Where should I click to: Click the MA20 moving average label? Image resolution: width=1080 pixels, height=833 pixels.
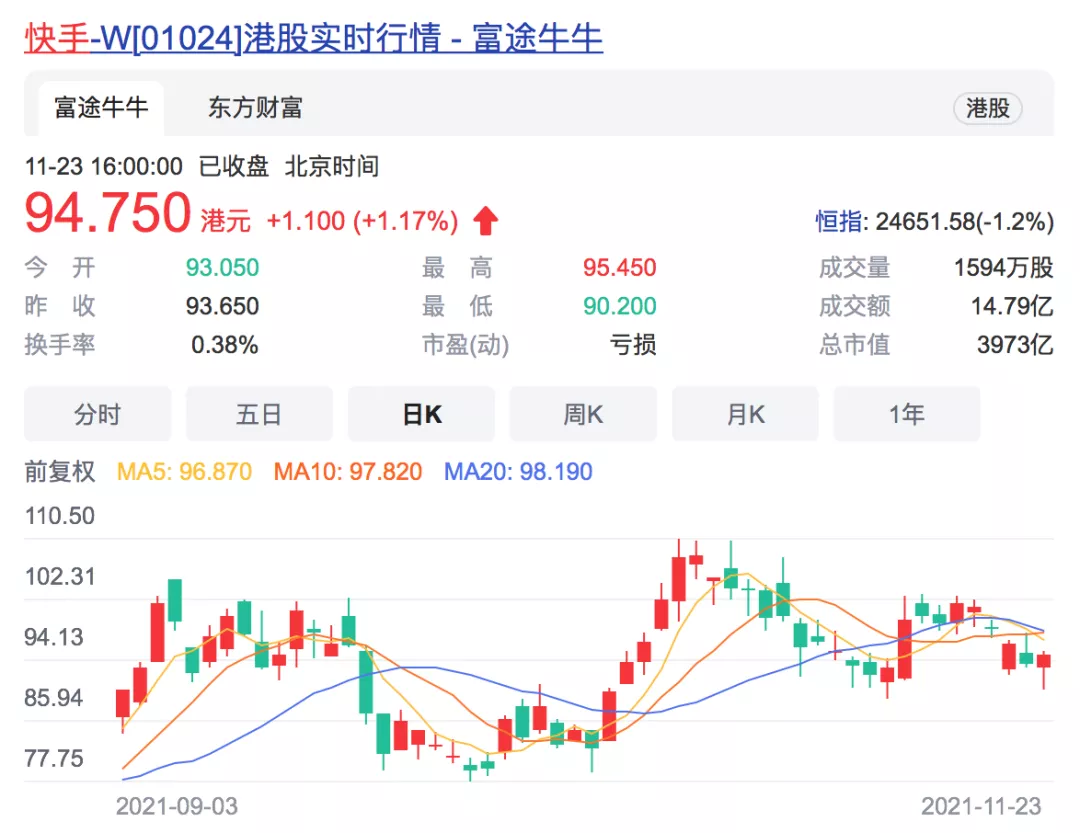(518, 471)
